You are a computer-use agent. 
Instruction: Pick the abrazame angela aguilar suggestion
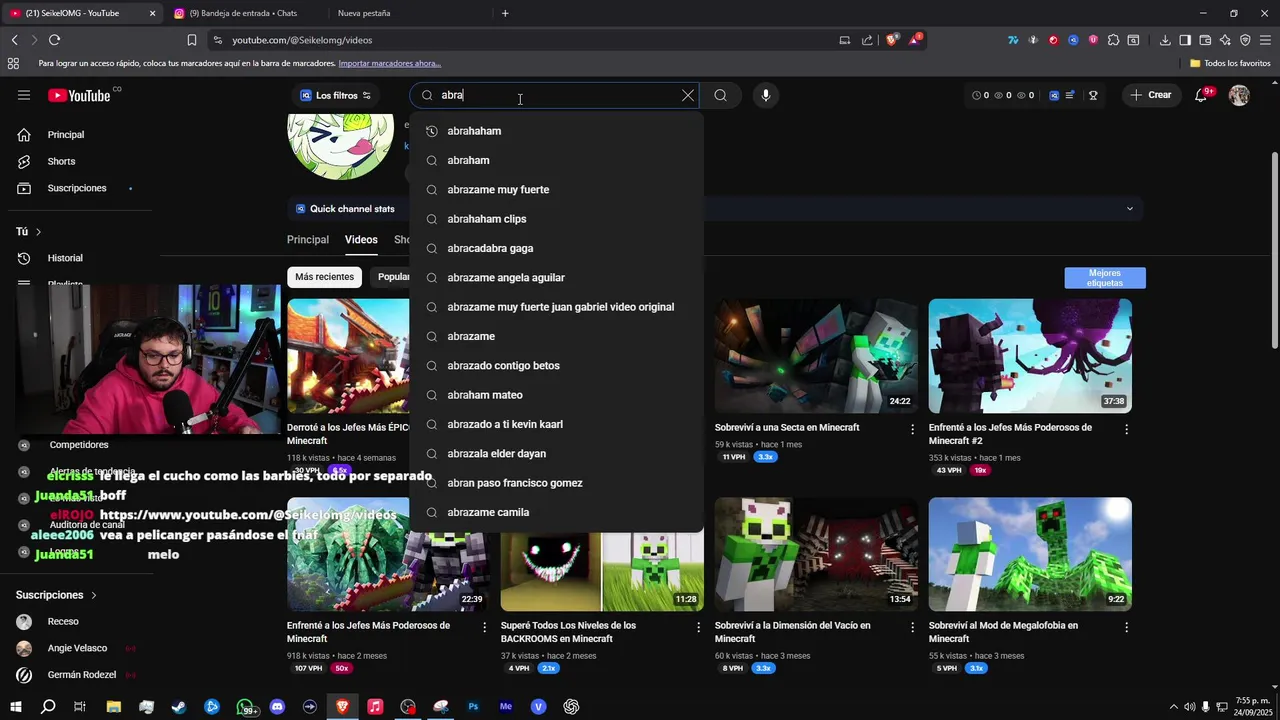point(556,277)
